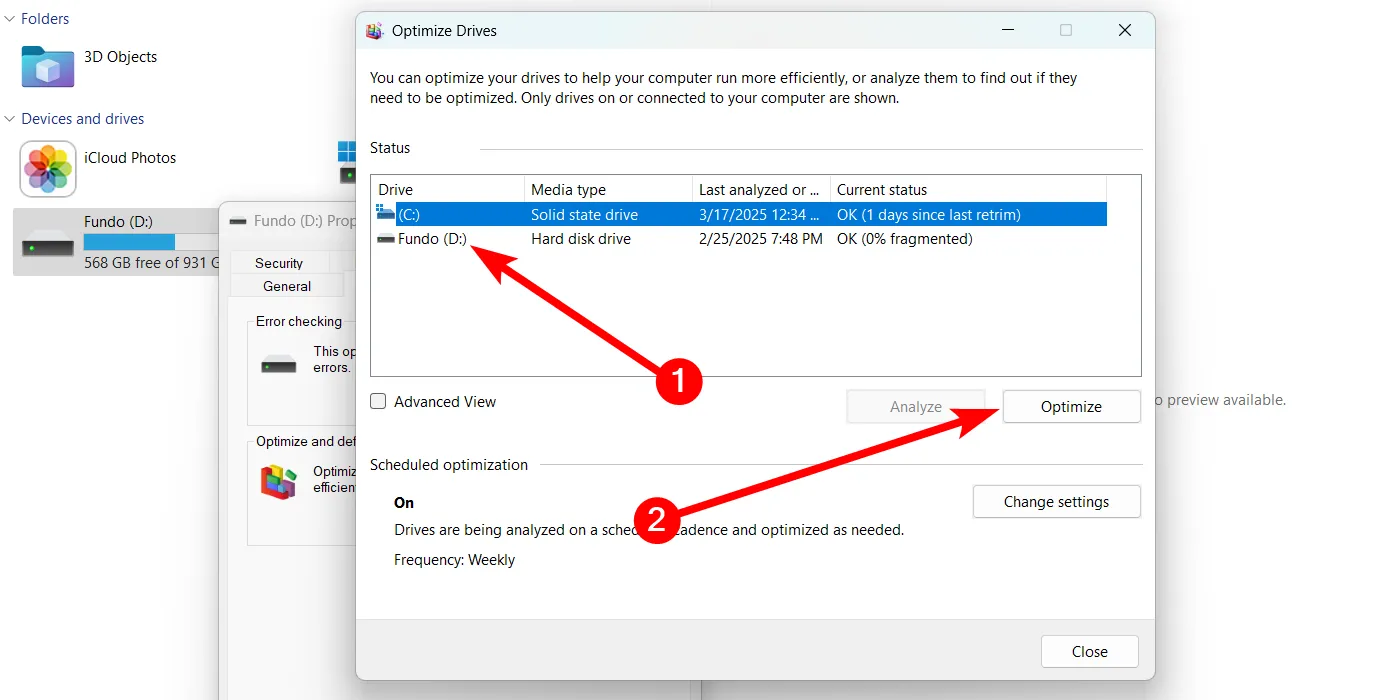Collapse the Devices and drives section
Viewport: 1400px width, 700px height.
click(x=10, y=119)
